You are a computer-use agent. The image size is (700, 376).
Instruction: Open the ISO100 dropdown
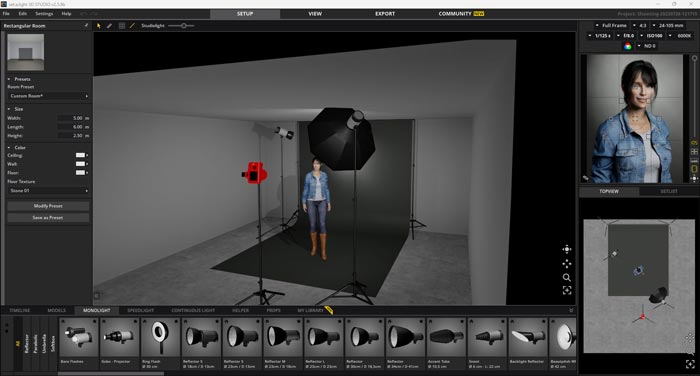point(652,36)
